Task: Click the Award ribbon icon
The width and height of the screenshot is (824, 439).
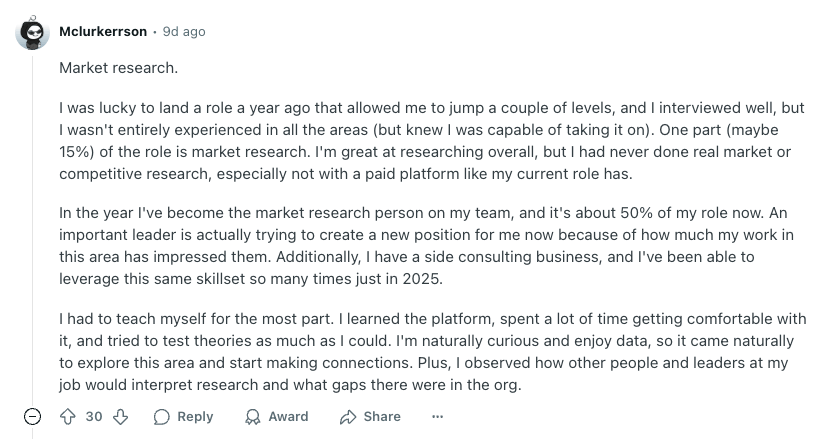Action: click(253, 417)
